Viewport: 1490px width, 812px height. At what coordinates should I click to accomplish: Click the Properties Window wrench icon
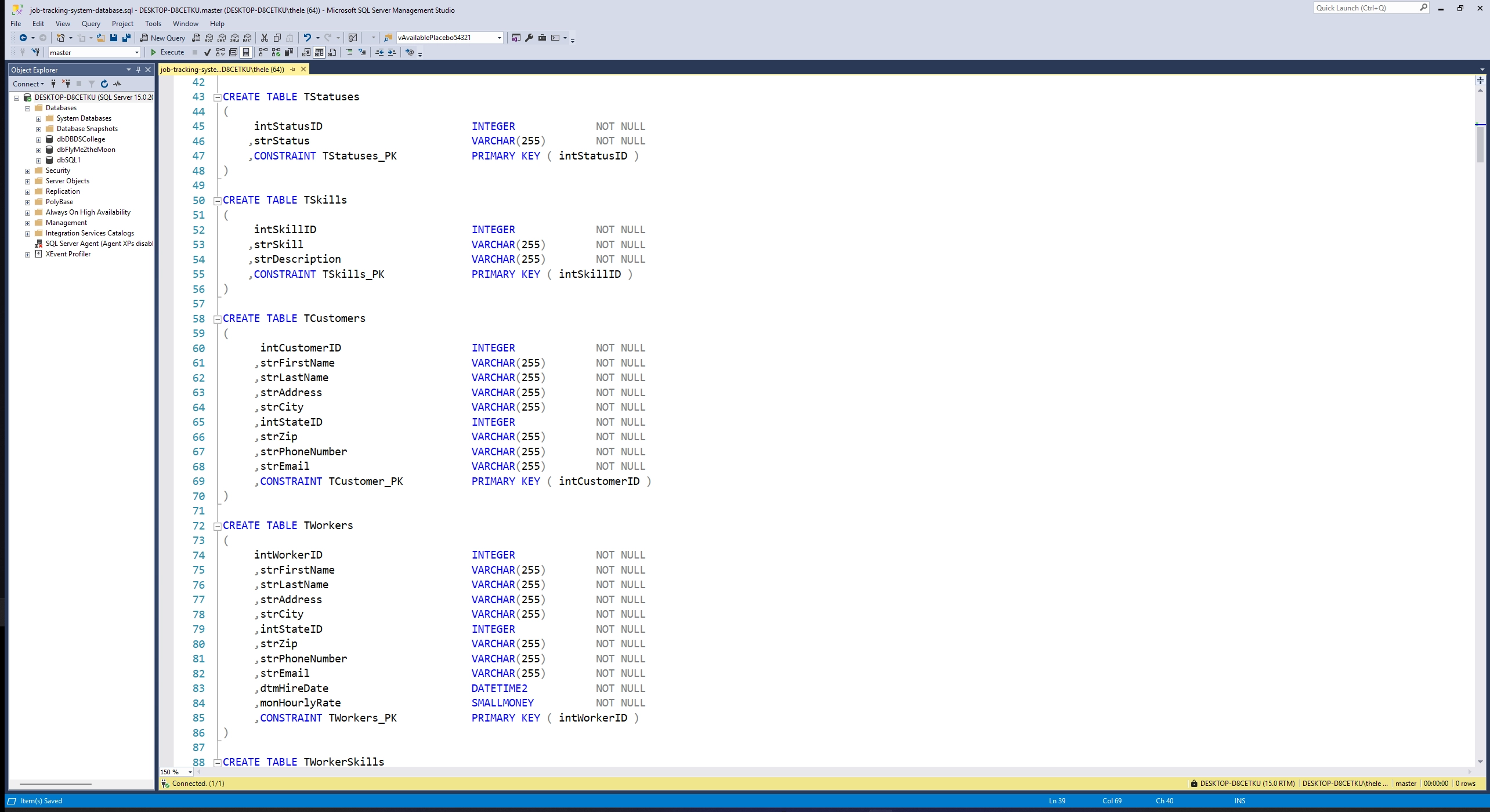click(x=529, y=38)
